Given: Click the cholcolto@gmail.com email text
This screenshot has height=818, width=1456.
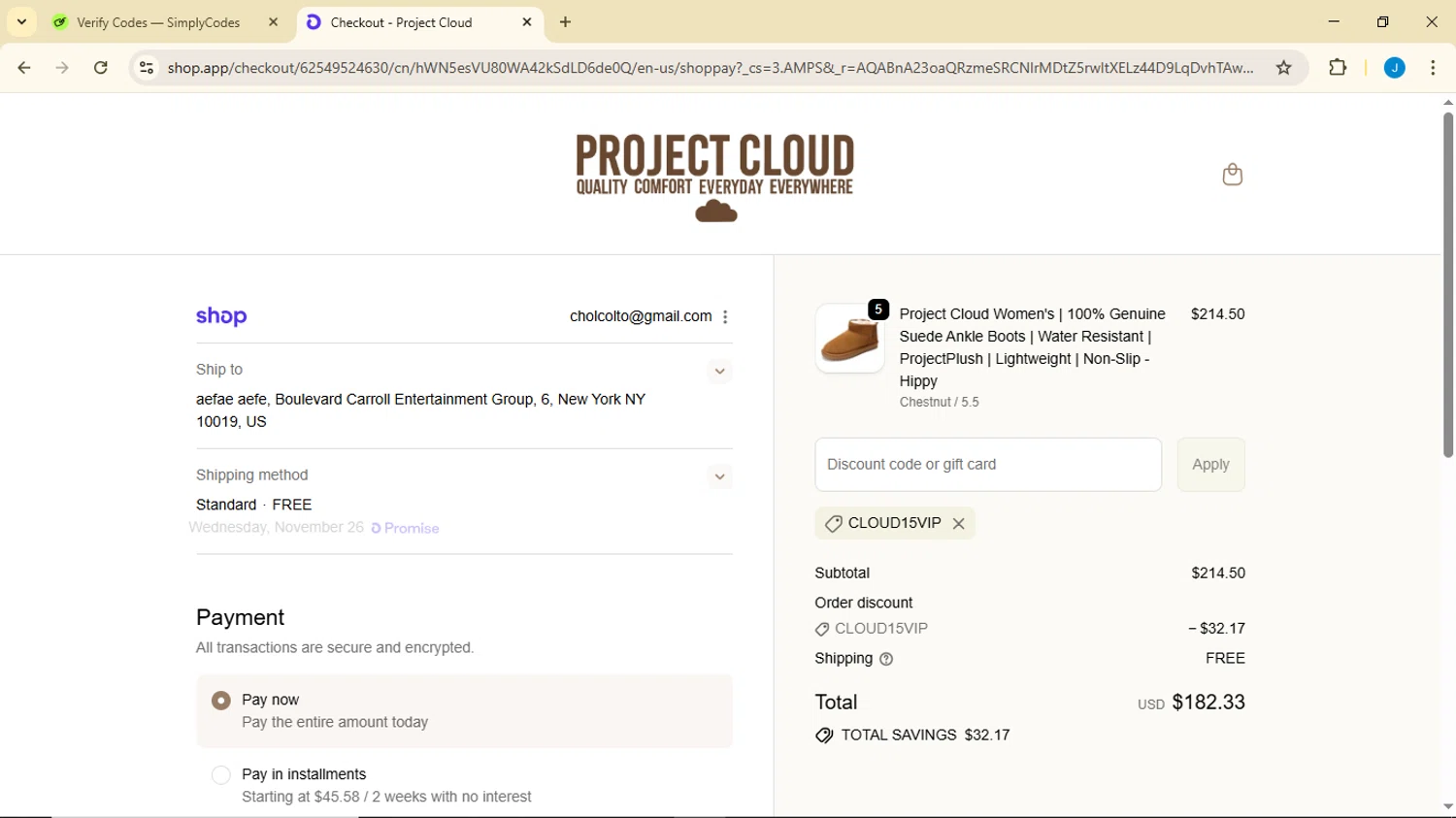Looking at the screenshot, I should pos(641,316).
